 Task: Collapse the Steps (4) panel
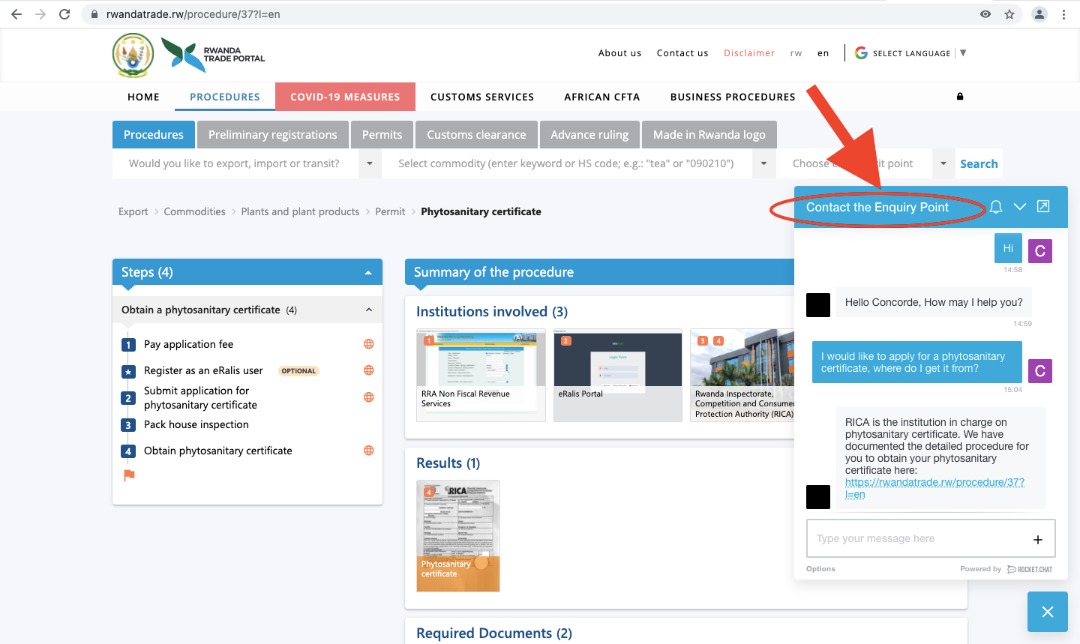tap(368, 273)
